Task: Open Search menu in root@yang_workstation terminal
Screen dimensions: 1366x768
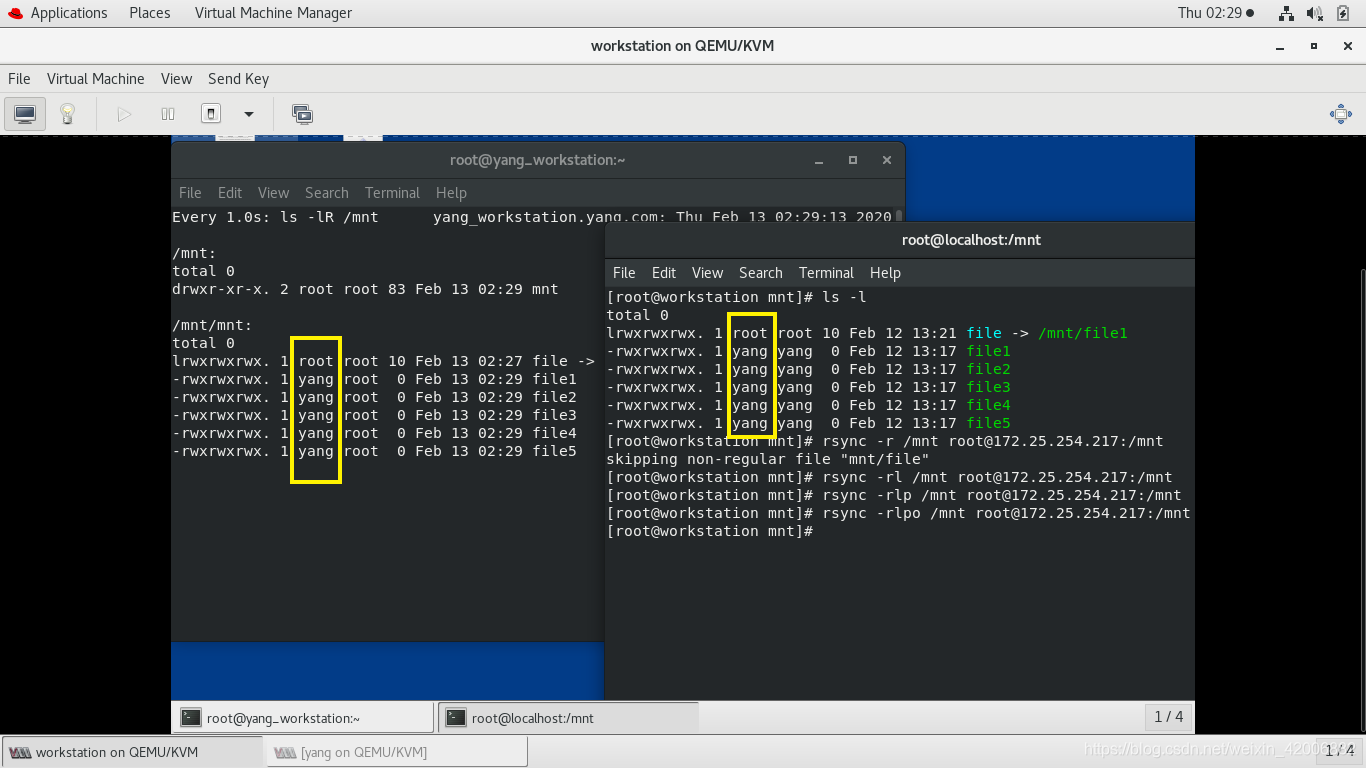Action: click(x=327, y=193)
